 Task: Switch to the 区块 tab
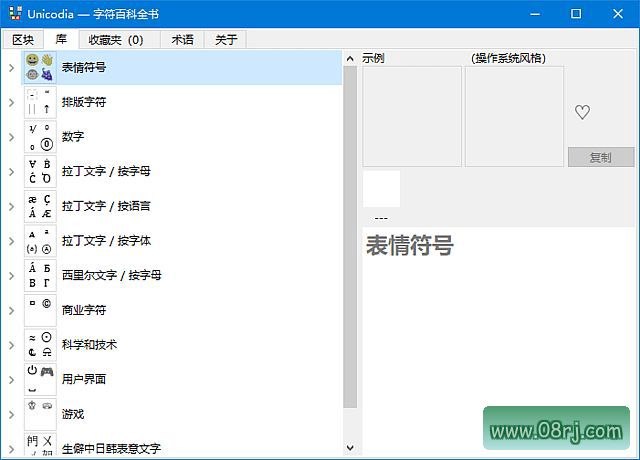point(23,40)
